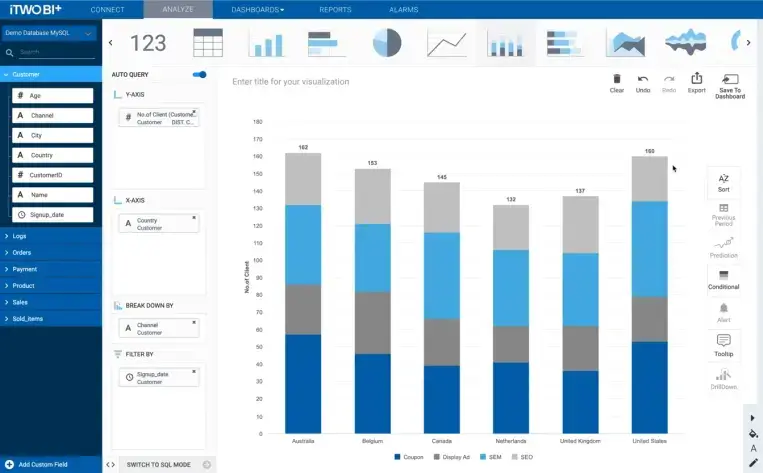The height and width of the screenshot is (473, 763).
Task: Toggle the Auto Query switch
Action: pyautogui.click(x=200, y=75)
